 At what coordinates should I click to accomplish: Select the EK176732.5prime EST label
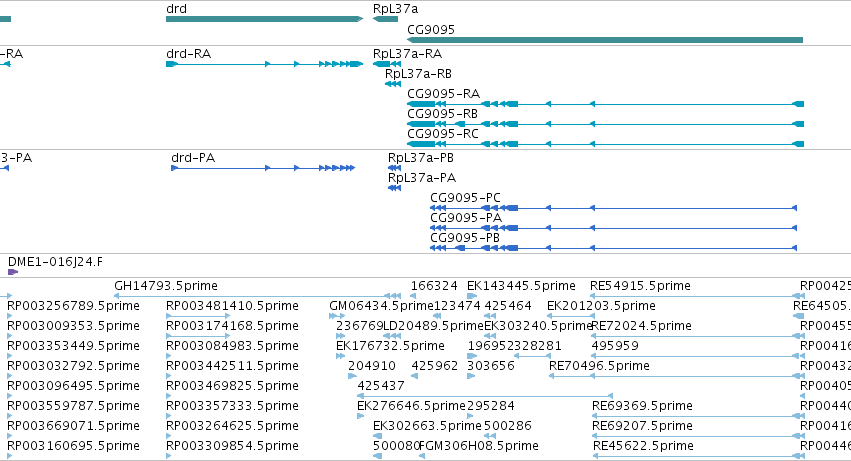[x=390, y=346]
